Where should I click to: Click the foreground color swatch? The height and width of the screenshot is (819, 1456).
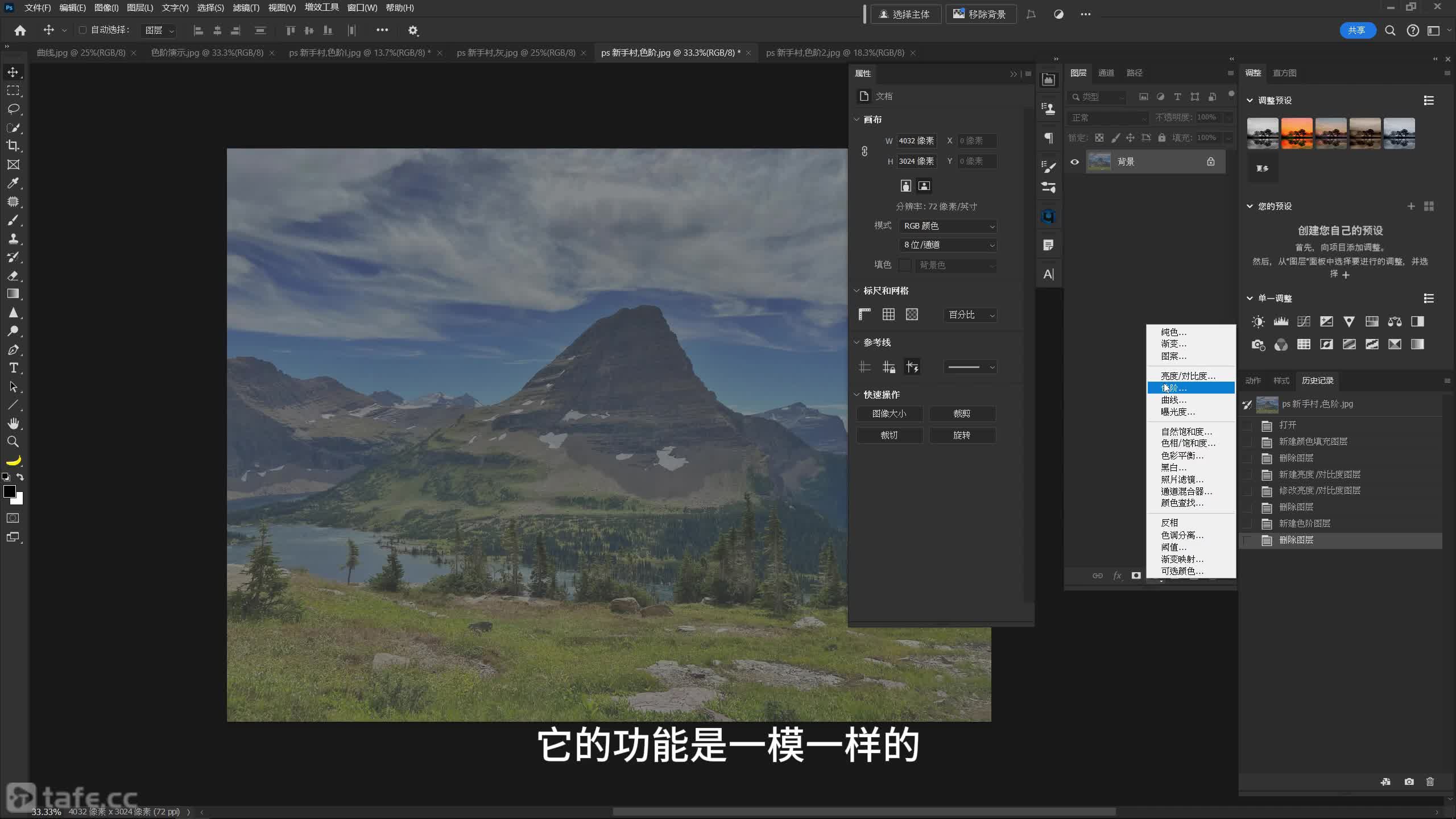[9, 492]
